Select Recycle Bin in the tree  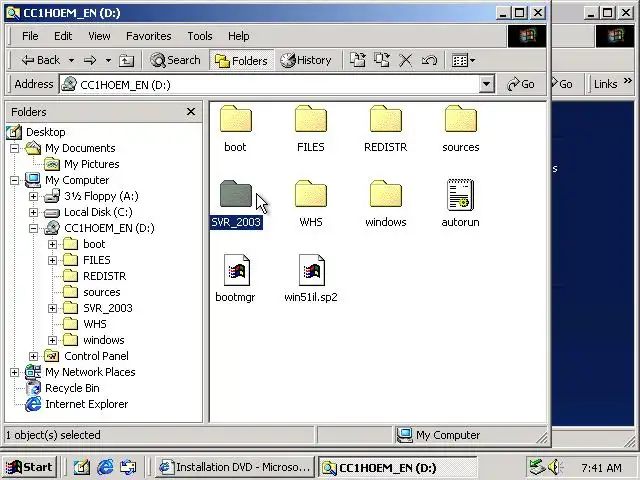[x=72, y=388]
